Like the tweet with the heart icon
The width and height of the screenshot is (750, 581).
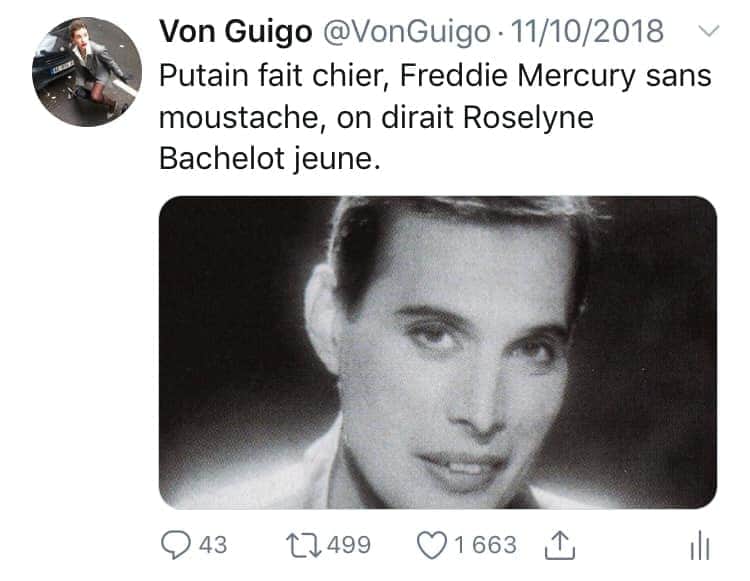pyautogui.click(x=431, y=545)
